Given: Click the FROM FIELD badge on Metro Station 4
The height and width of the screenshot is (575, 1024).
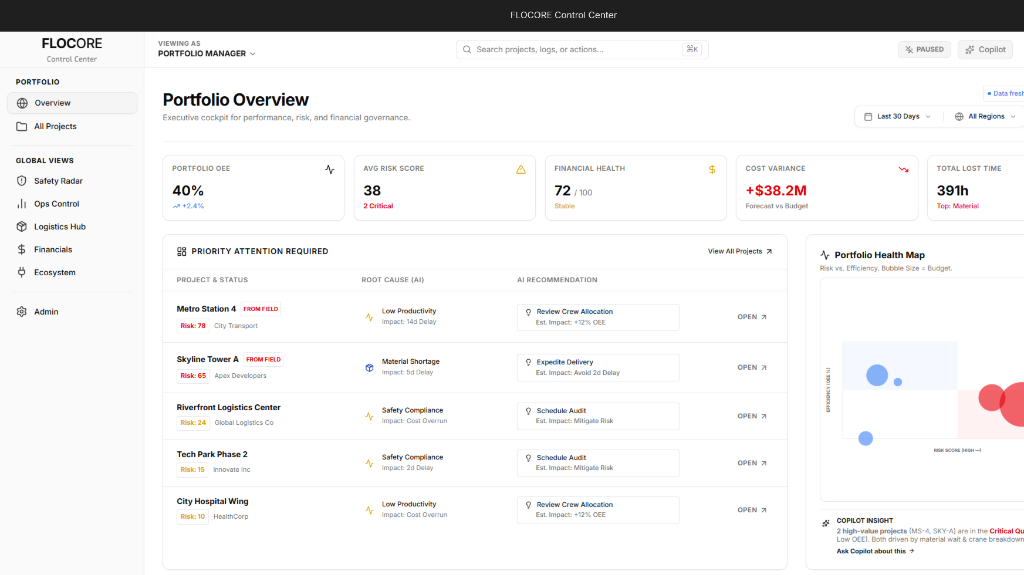Looking at the screenshot, I should (x=261, y=309).
